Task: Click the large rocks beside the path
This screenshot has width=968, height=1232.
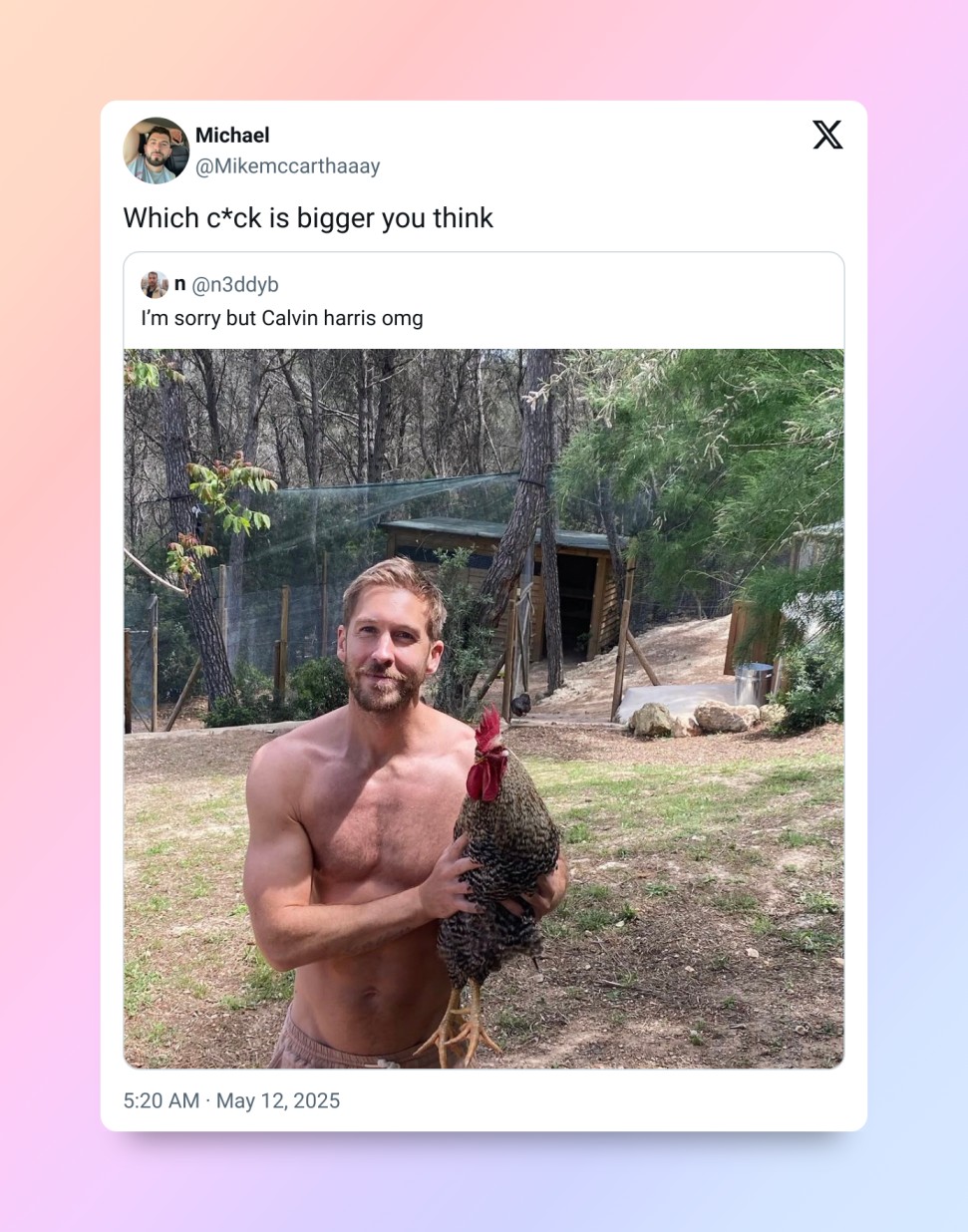Action: pos(698,718)
